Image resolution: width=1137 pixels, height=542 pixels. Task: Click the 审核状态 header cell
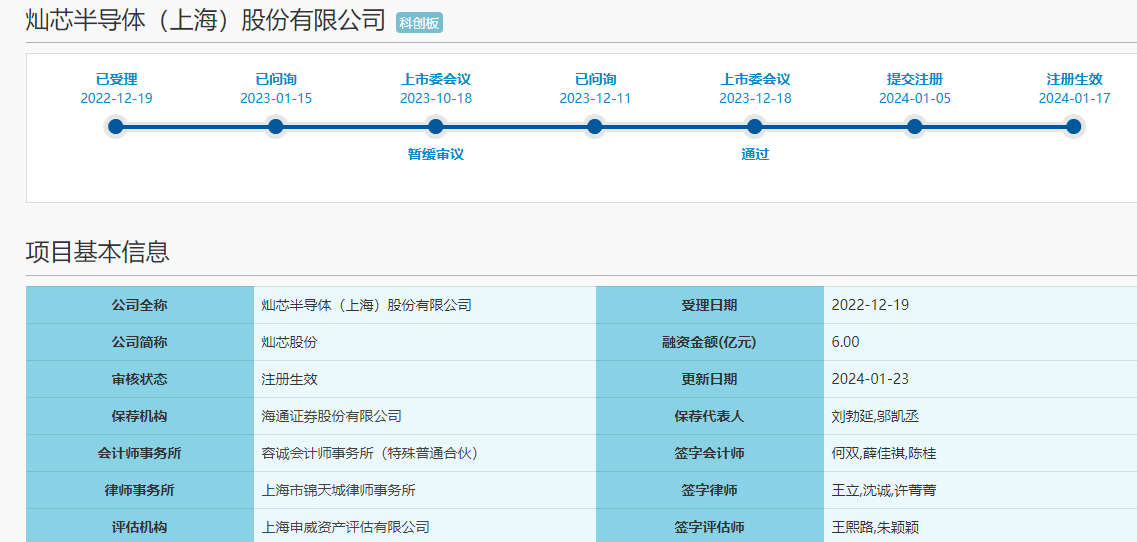[140, 379]
